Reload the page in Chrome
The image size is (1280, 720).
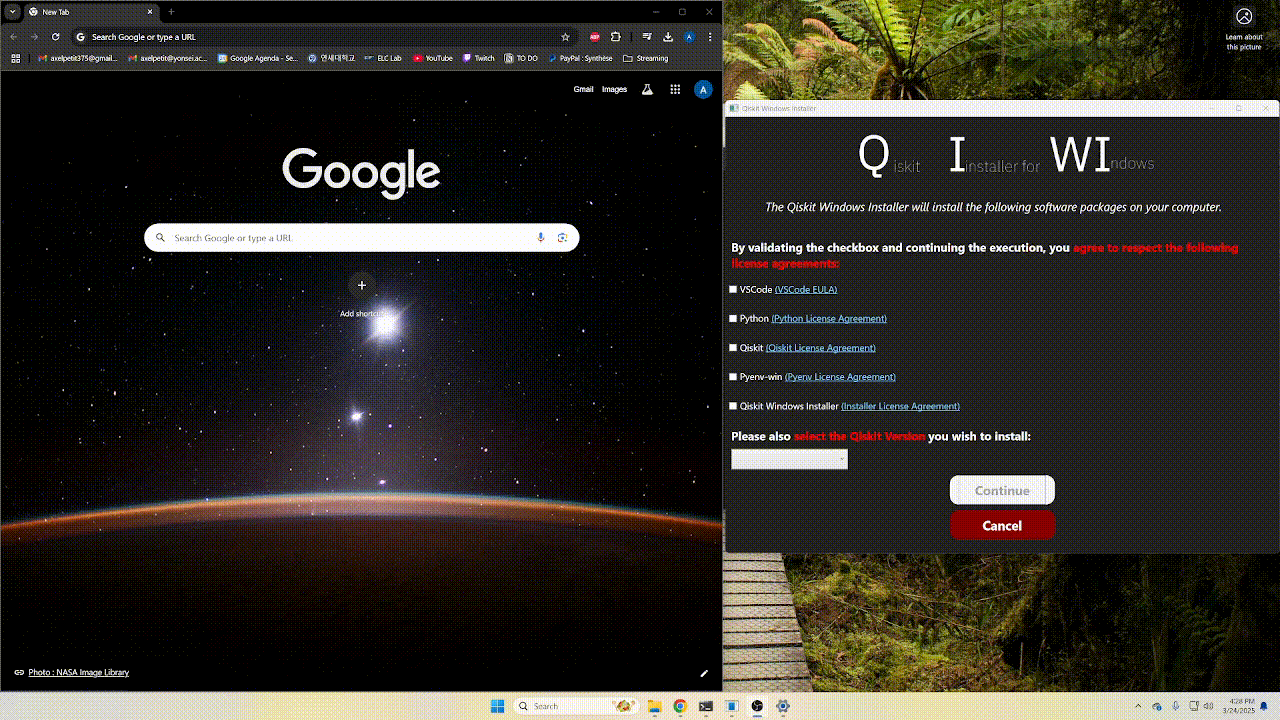tap(55, 37)
